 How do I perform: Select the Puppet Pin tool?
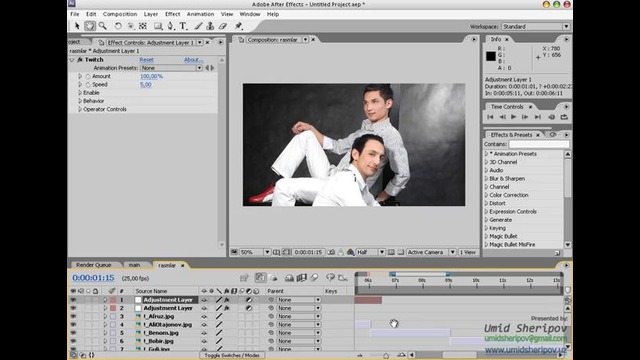pos(239,26)
